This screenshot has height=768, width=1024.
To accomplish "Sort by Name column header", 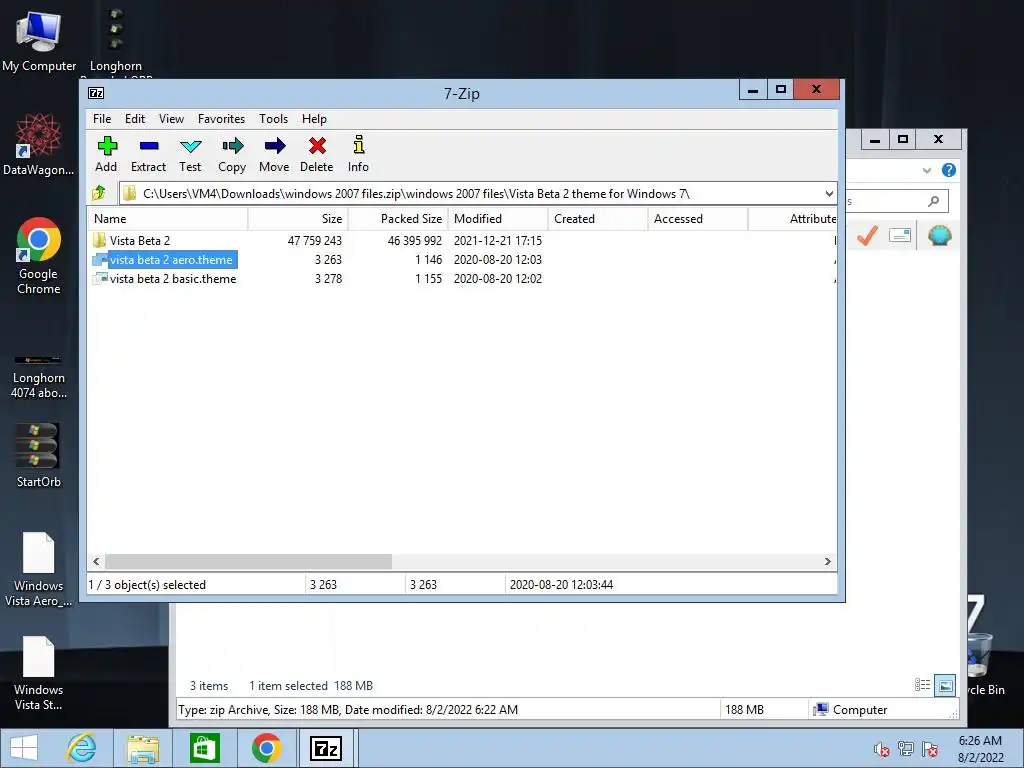I will [168, 219].
